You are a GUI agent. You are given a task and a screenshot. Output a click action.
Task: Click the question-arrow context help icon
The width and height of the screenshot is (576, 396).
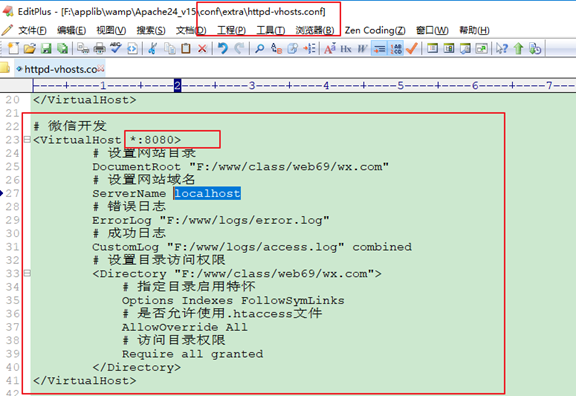[501, 48]
